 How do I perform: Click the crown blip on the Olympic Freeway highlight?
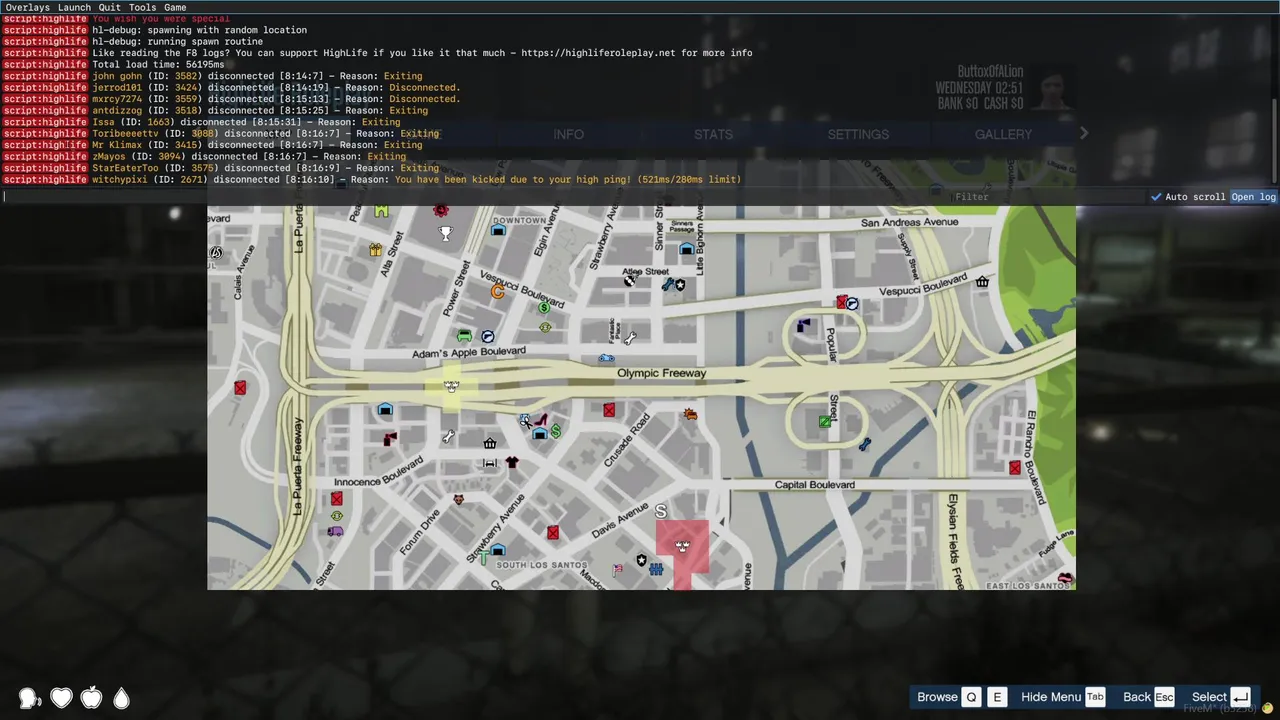[451, 386]
